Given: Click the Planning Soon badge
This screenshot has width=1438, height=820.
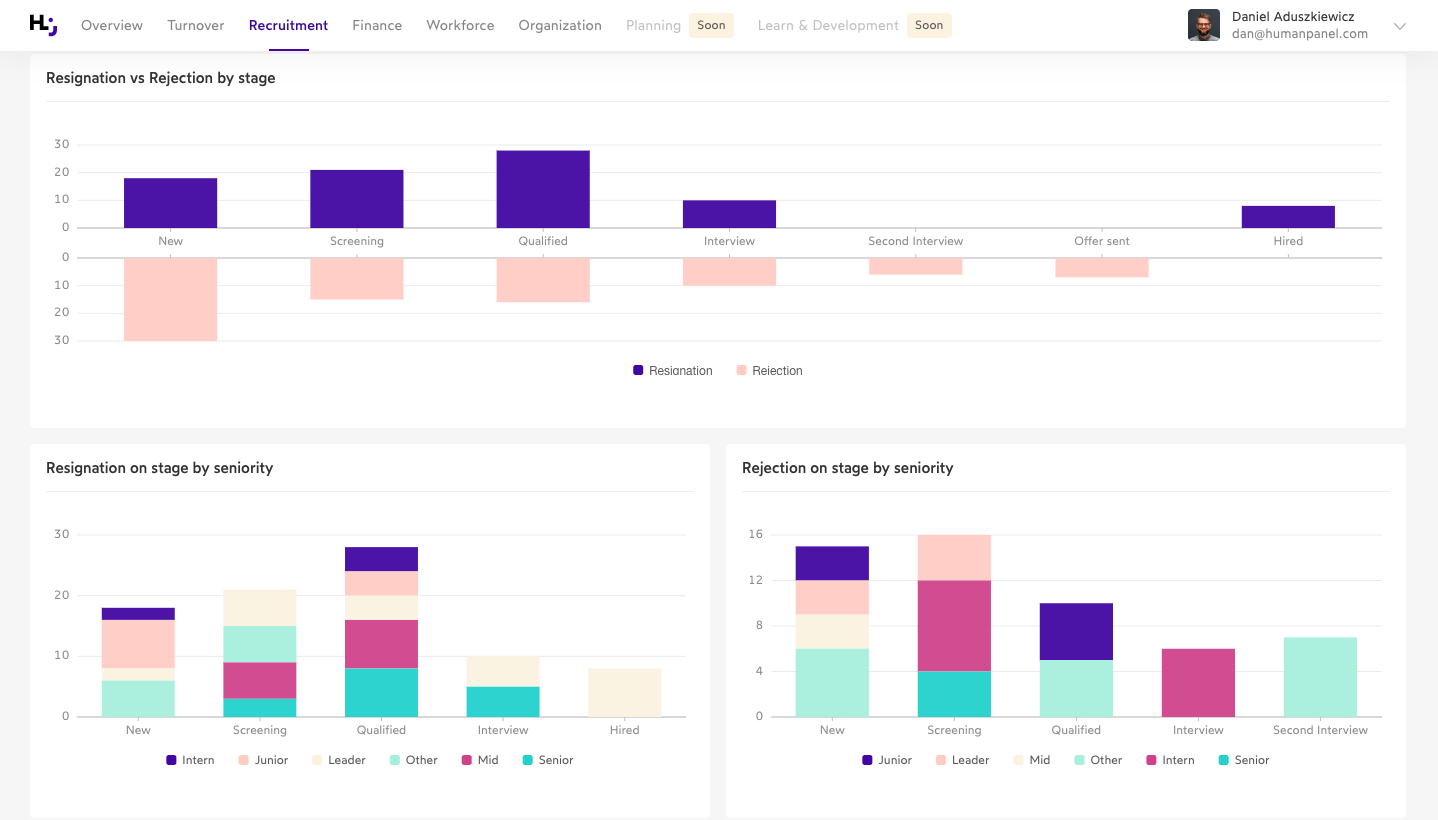Looking at the screenshot, I should point(711,25).
